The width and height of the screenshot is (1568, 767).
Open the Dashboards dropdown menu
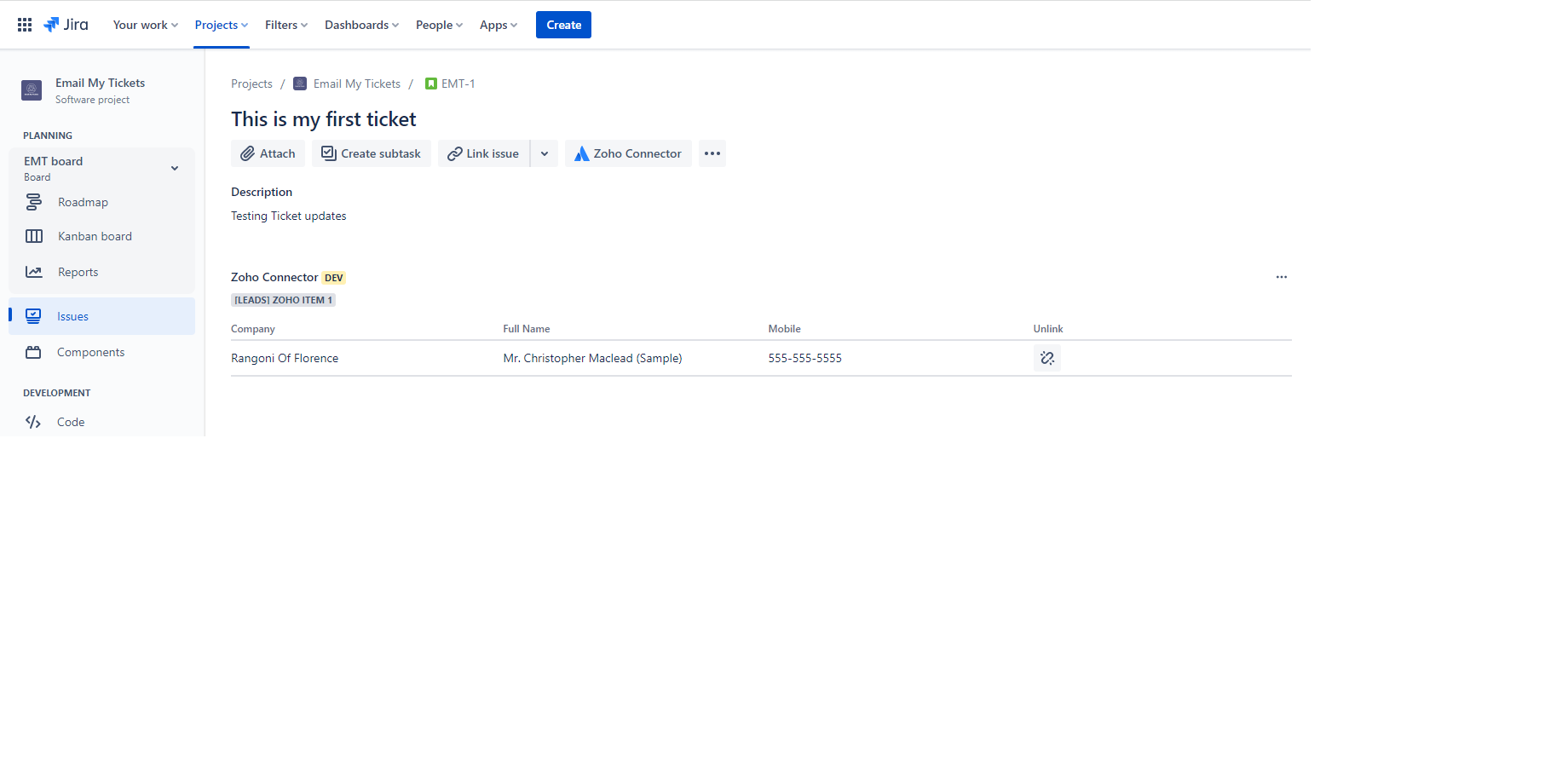[361, 25]
